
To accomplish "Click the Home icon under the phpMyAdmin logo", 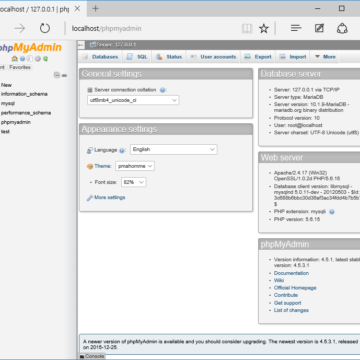I will pyautogui.click(x=14, y=59).
